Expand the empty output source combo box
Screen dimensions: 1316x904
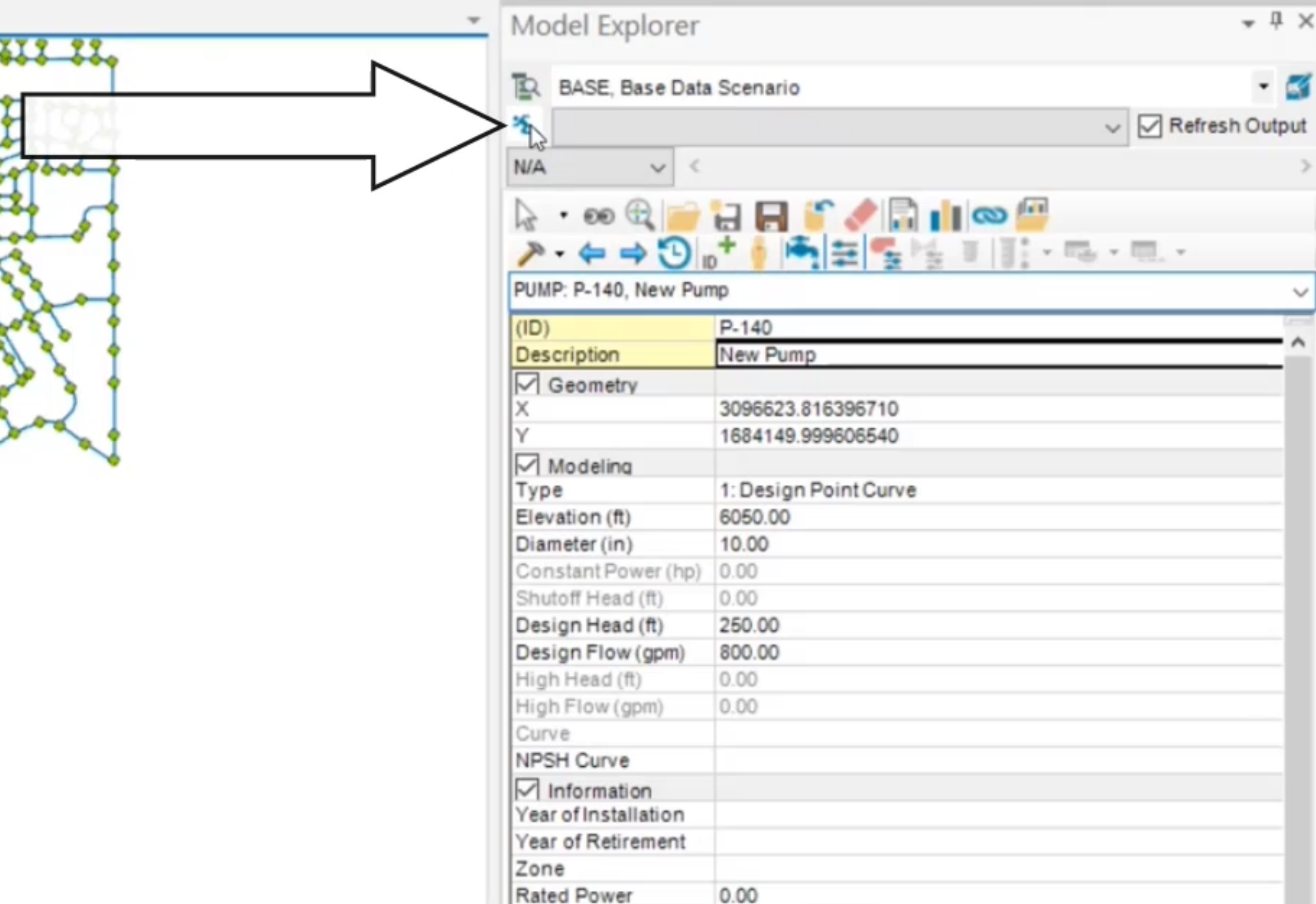[1112, 128]
